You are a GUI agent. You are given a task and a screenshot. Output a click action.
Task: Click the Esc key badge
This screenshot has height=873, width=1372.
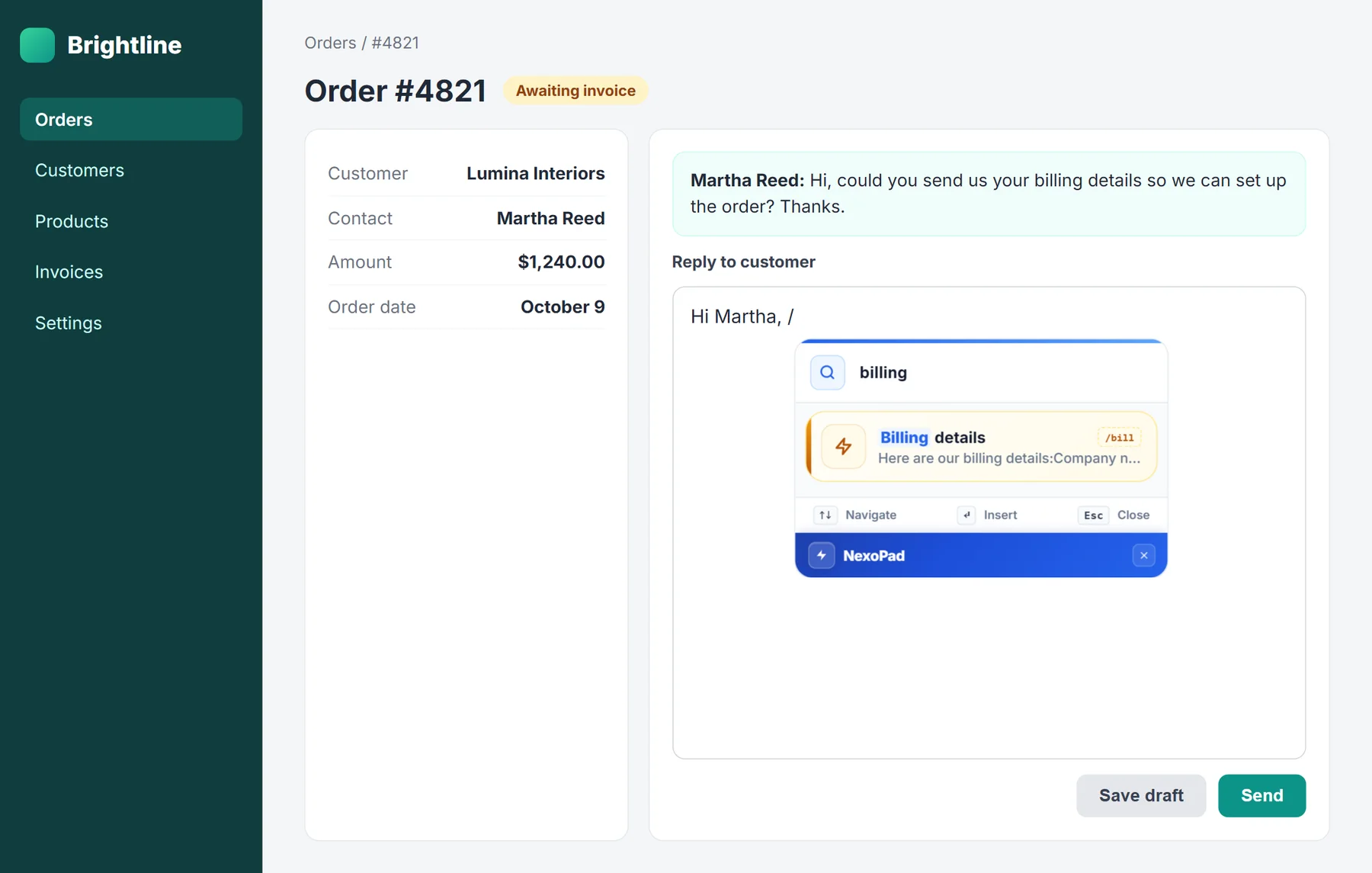pyautogui.click(x=1093, y=515)
